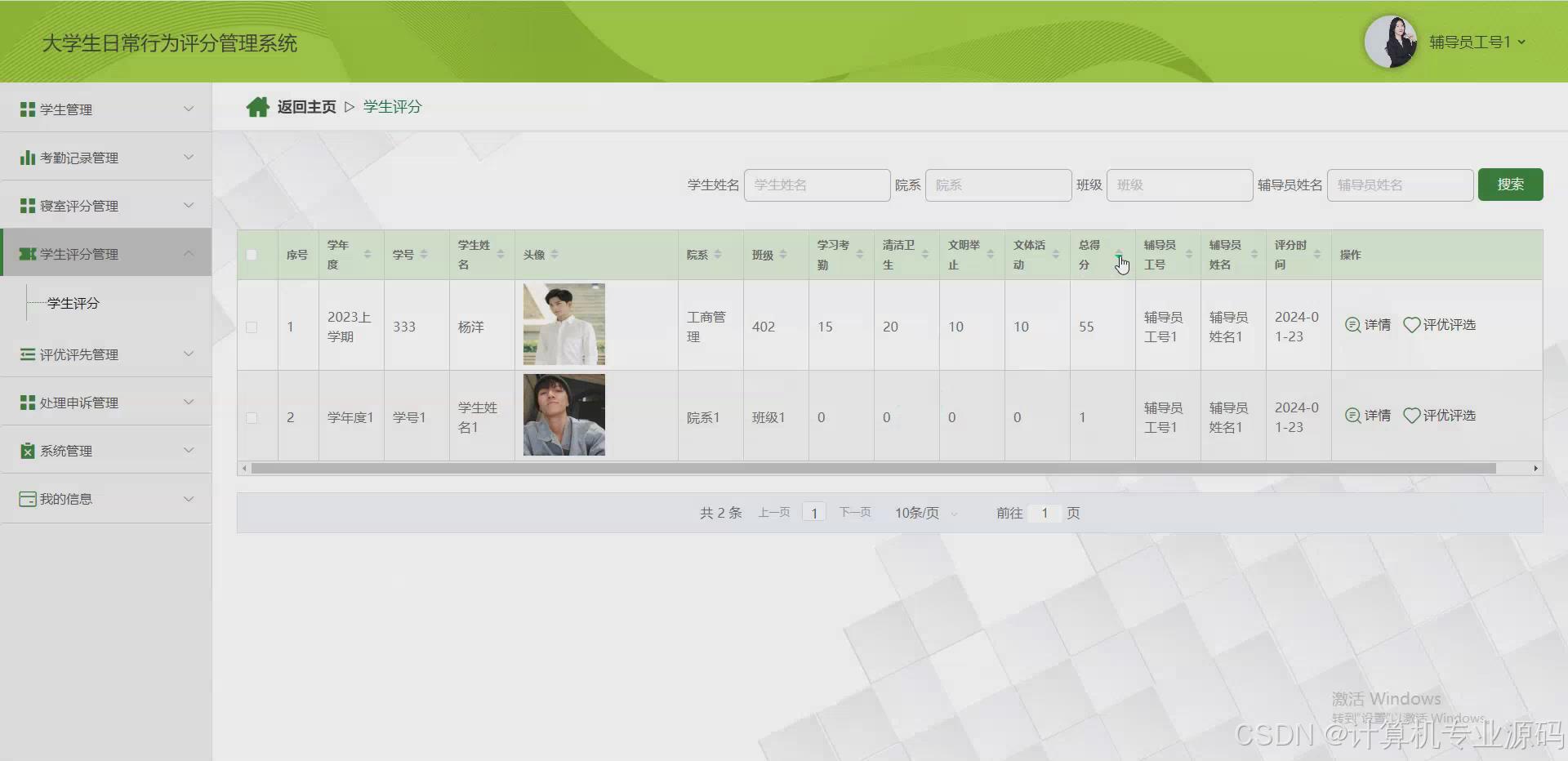
Task: Open 学生管理 sidebar menu
Action: pyautogui.click(x=106, y=109)
